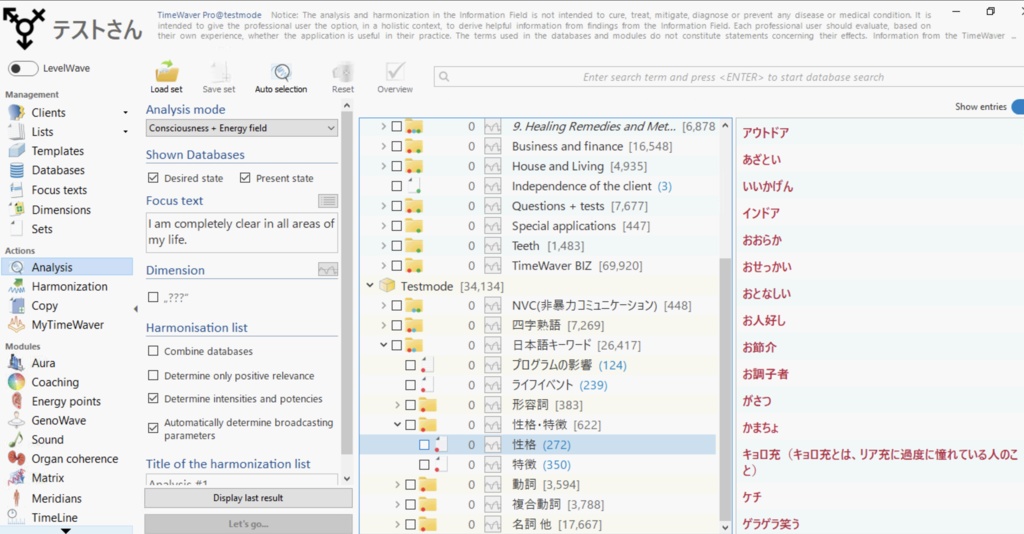The height and width of the screenshot is (534, 1024).
Task: Open MyTimeWaver in the sidebar
Action: click(67, 324)
